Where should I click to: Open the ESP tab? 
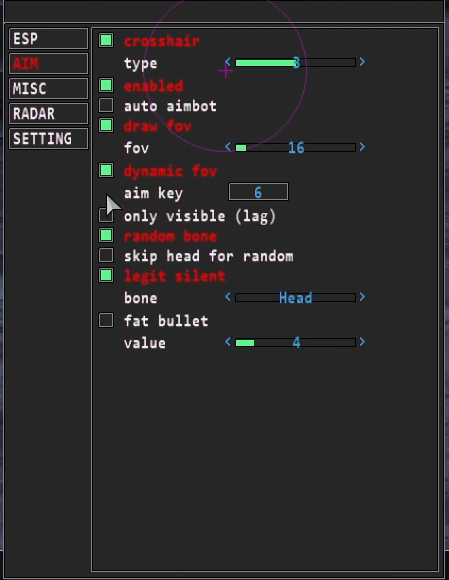[x=48, y=39]
